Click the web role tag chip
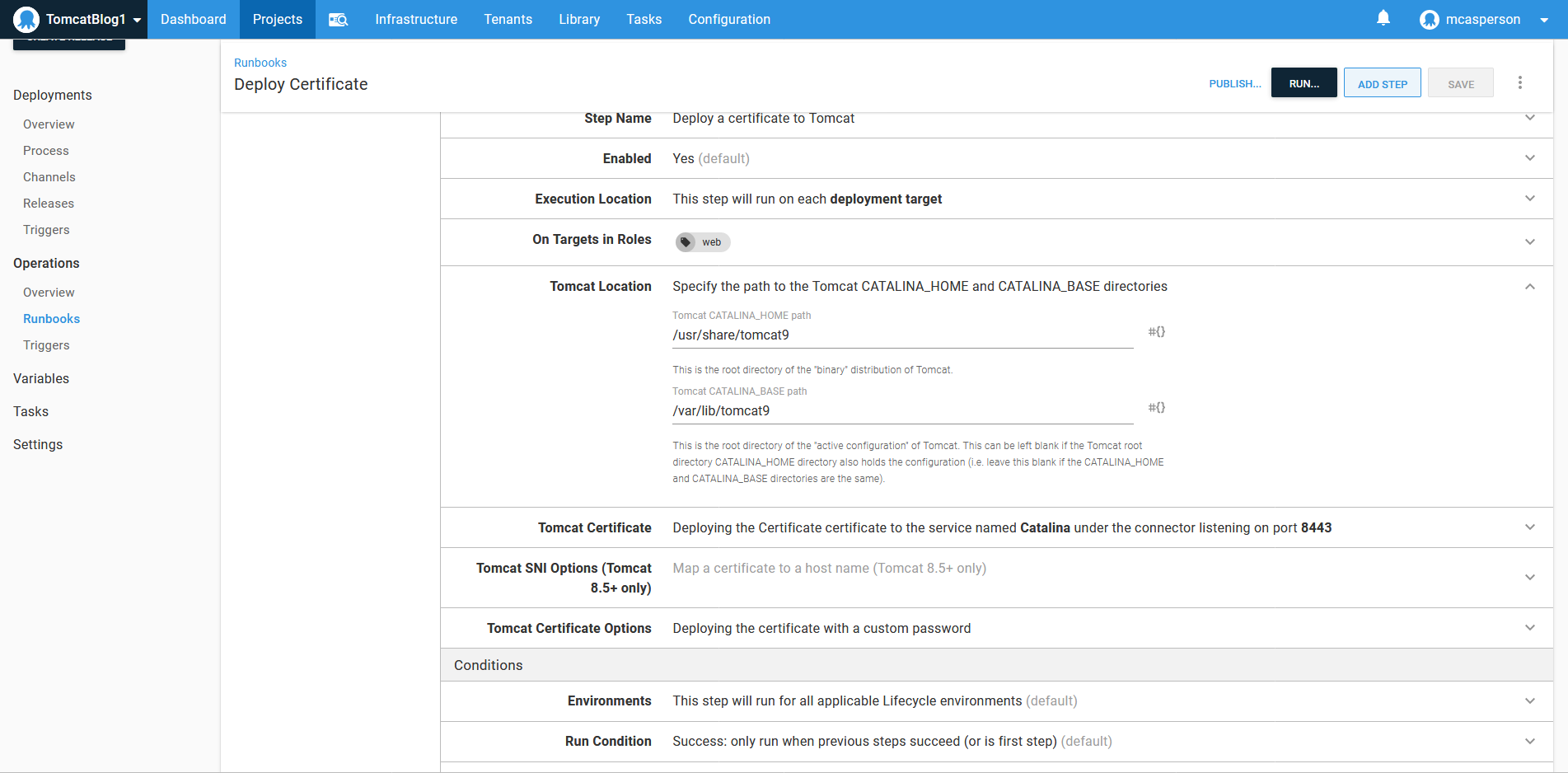 703,242
